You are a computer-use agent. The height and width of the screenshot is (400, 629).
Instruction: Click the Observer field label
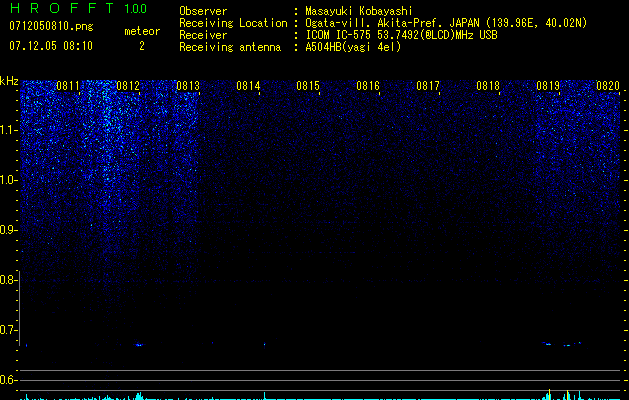point(203,11)
